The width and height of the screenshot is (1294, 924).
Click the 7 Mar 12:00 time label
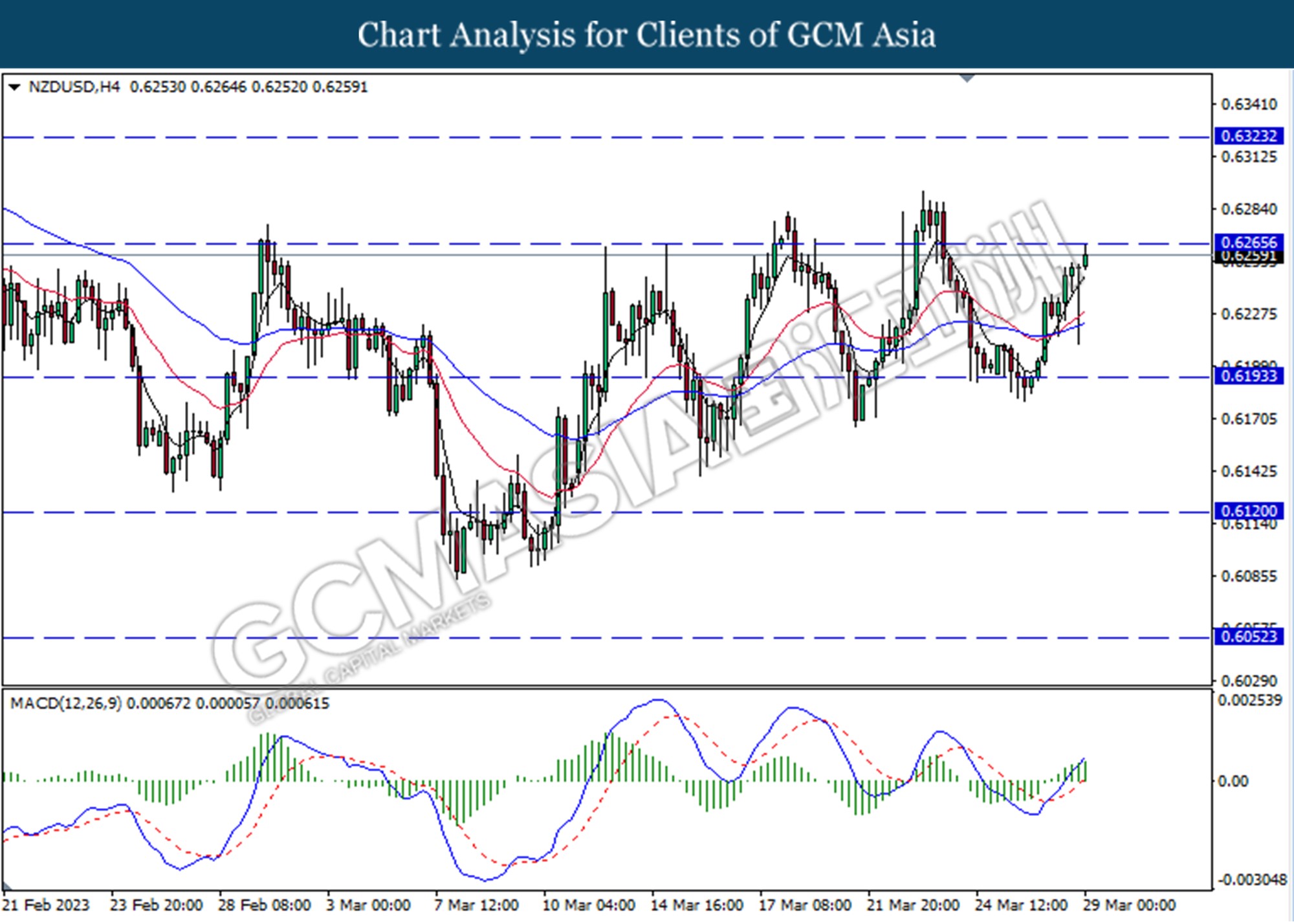tap(476, 905)
